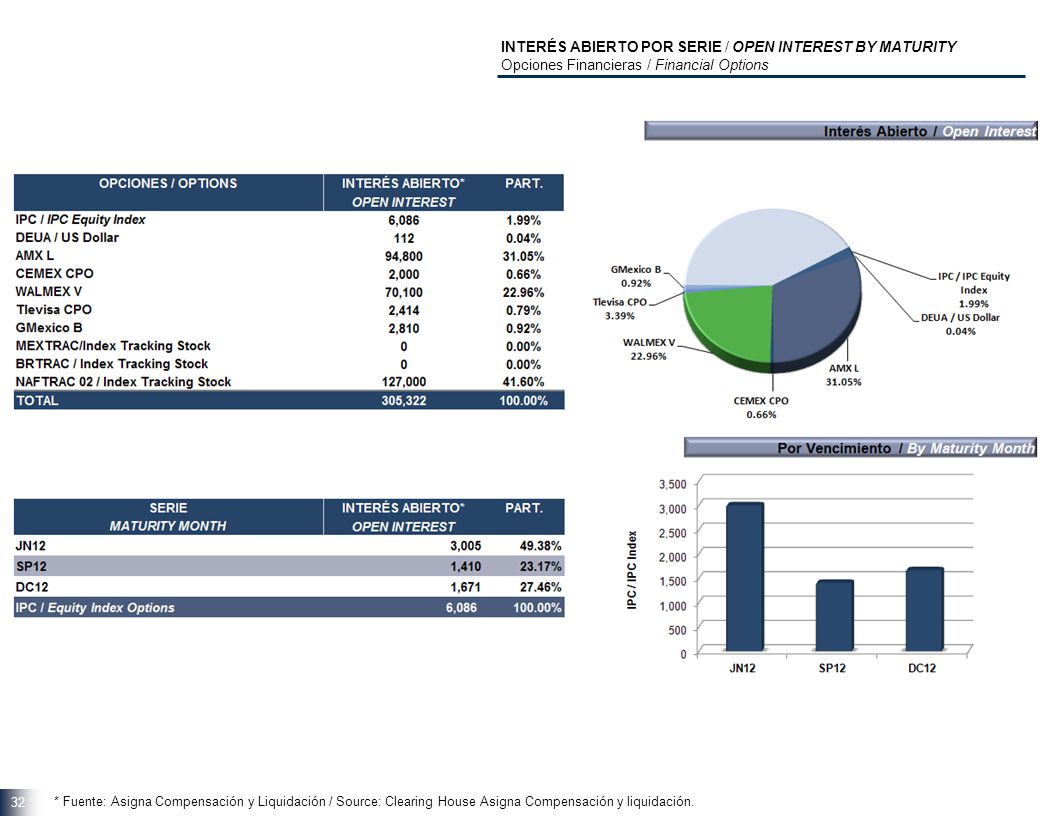
Task: Click the 'AMX L' row label
Action: click(x=34, y=256)
